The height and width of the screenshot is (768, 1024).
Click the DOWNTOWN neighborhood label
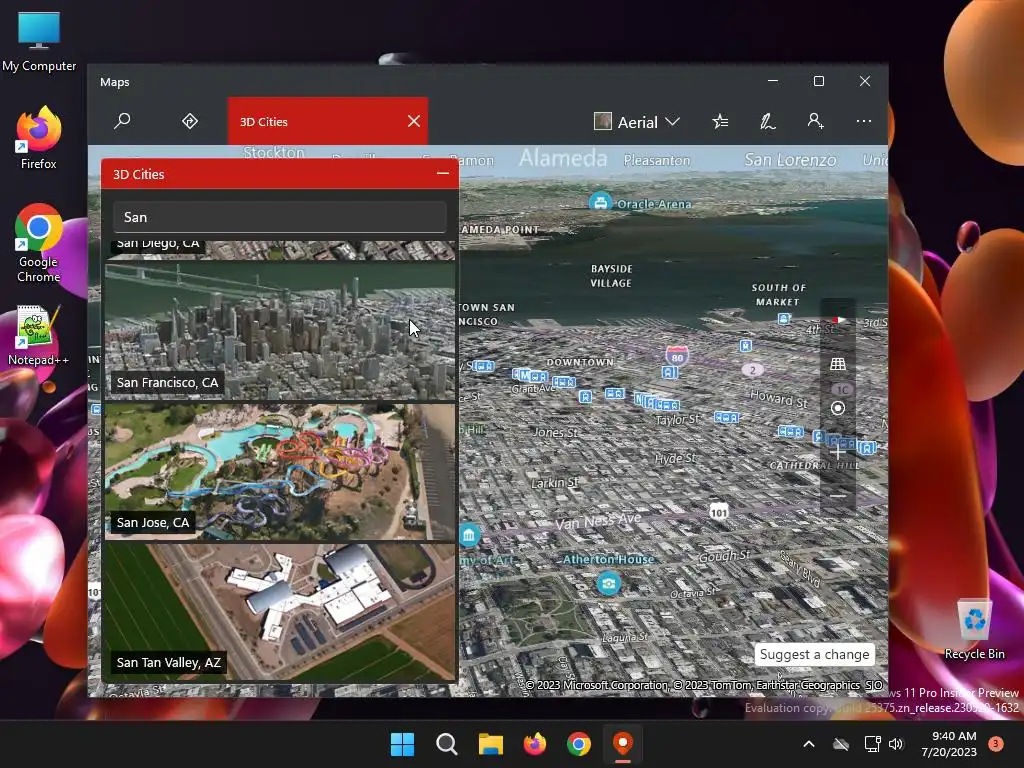(x=580, y=362)
